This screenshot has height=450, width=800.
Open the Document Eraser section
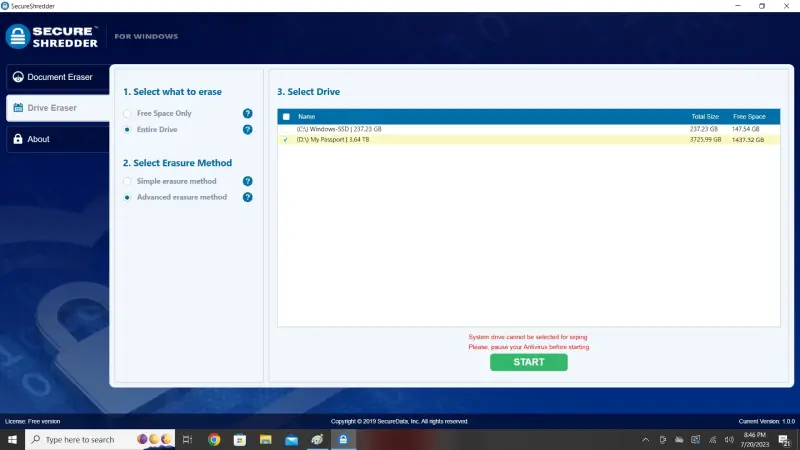click(58, 77)
